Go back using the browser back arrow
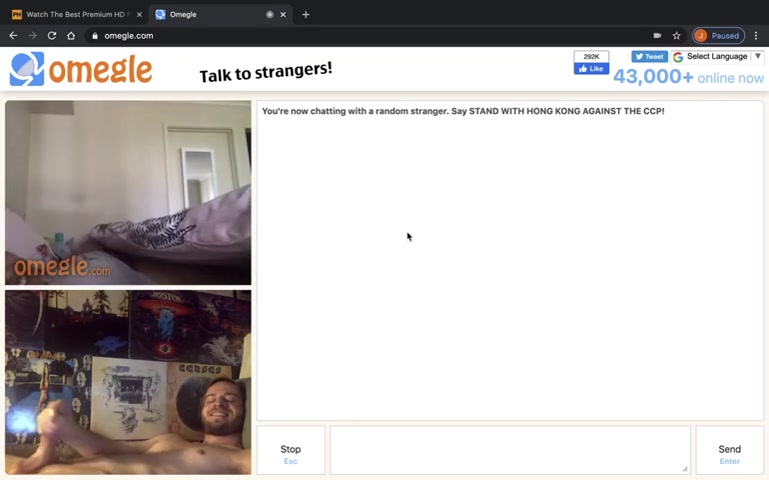769x480 pixels. (13, 36)
